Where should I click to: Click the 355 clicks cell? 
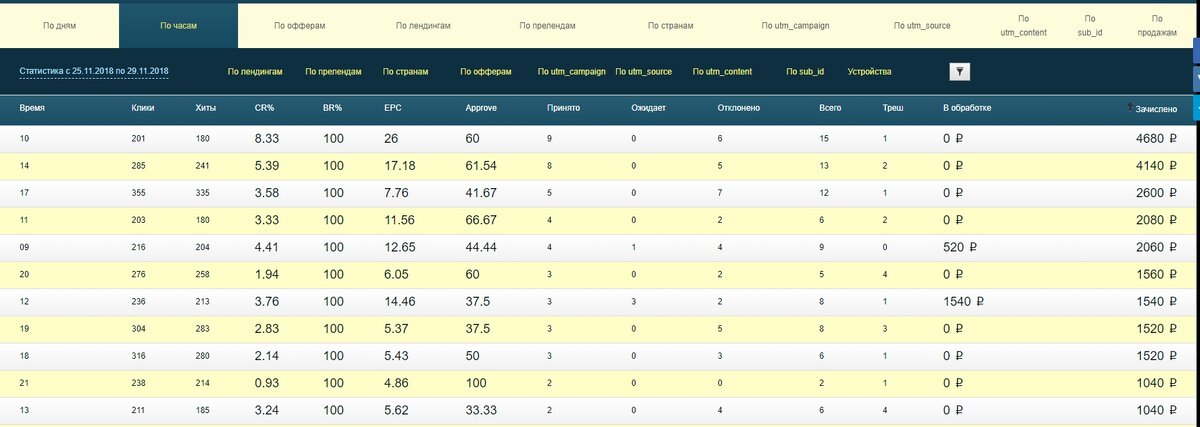pos(139,192)
